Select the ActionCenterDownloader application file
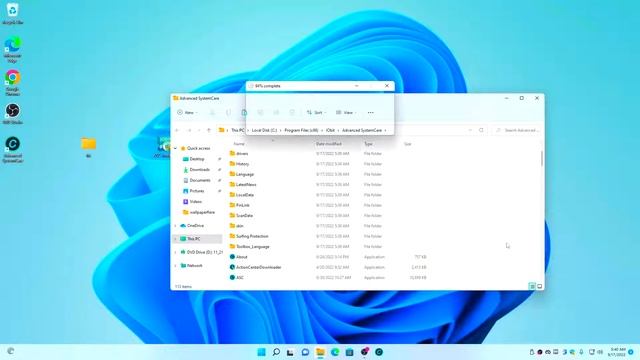 [x=258, y=267]
